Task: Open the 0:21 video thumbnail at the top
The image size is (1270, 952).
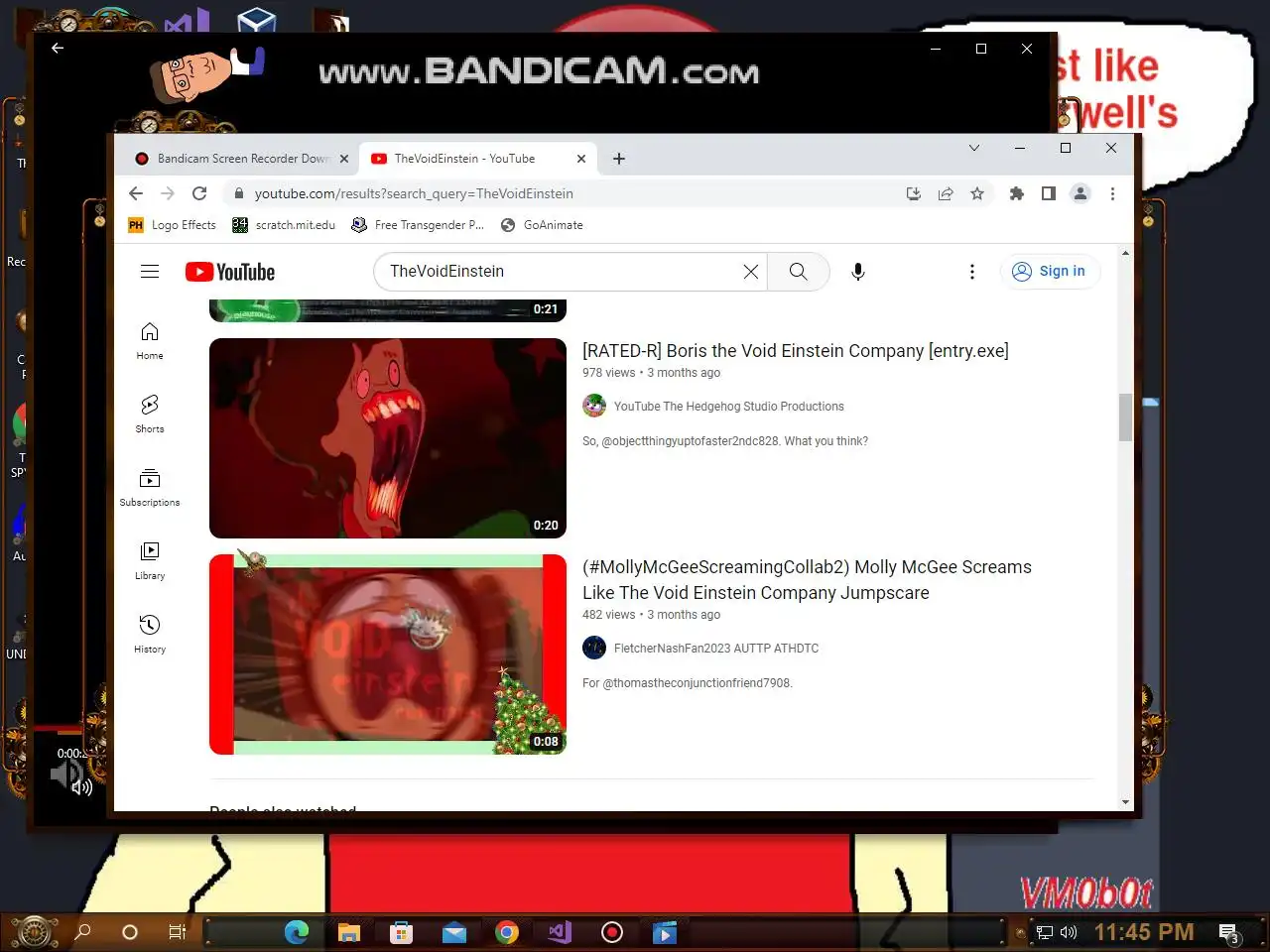Action: click(x=388, y=310)
